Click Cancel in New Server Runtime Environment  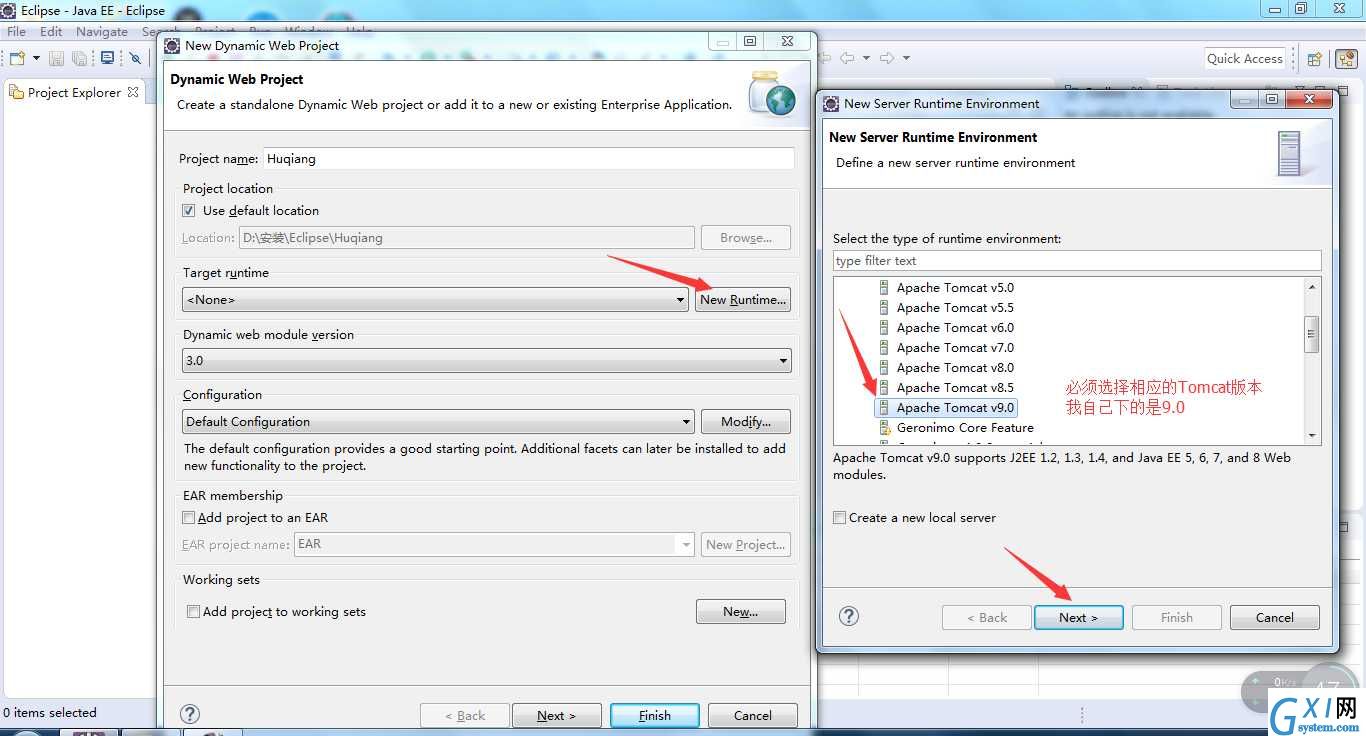tap(1275, 618)
